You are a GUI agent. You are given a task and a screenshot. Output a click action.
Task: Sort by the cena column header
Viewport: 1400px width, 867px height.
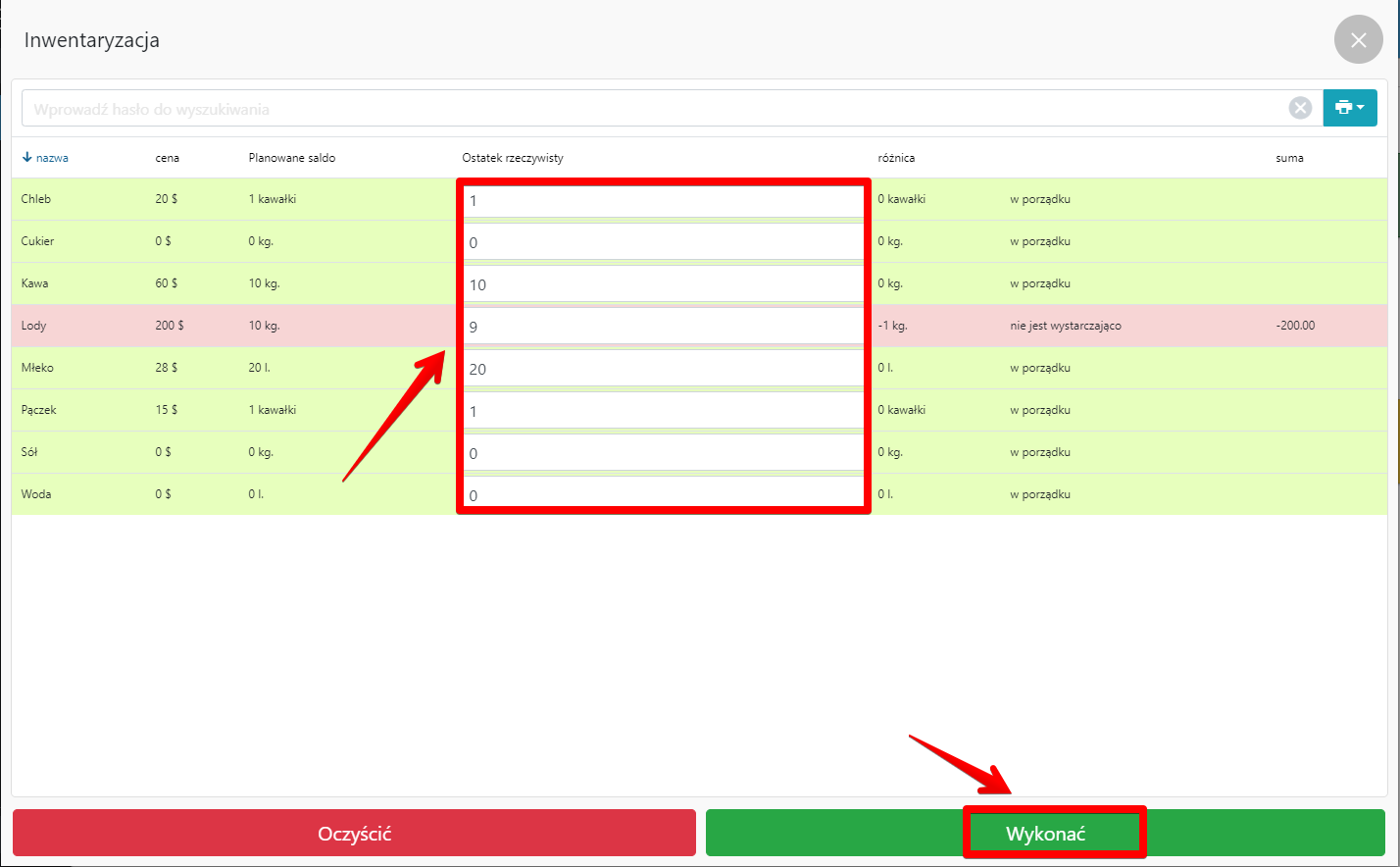click(167, 158)
